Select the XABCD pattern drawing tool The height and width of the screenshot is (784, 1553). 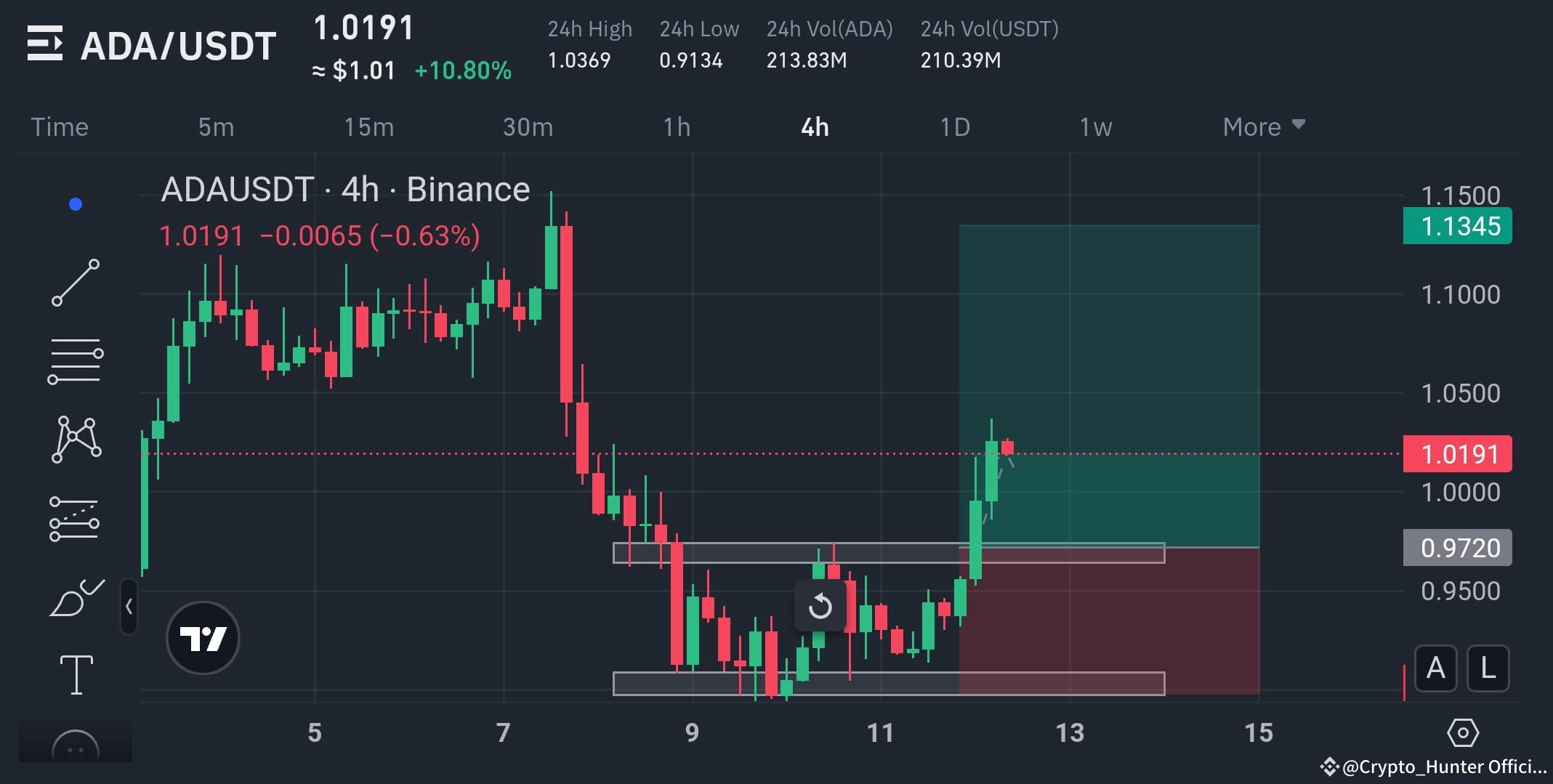point(76,438)
